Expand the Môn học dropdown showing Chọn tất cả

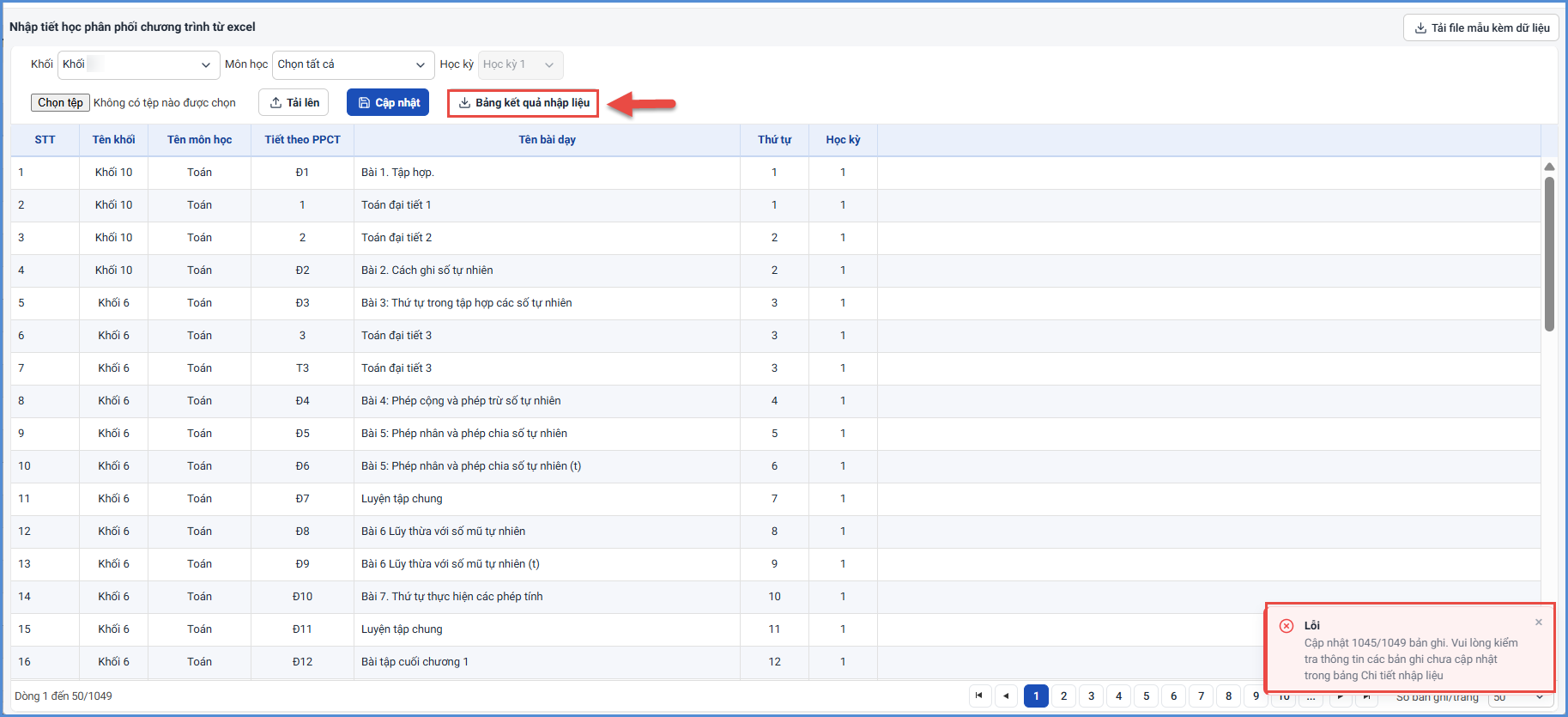coord(353,64)
